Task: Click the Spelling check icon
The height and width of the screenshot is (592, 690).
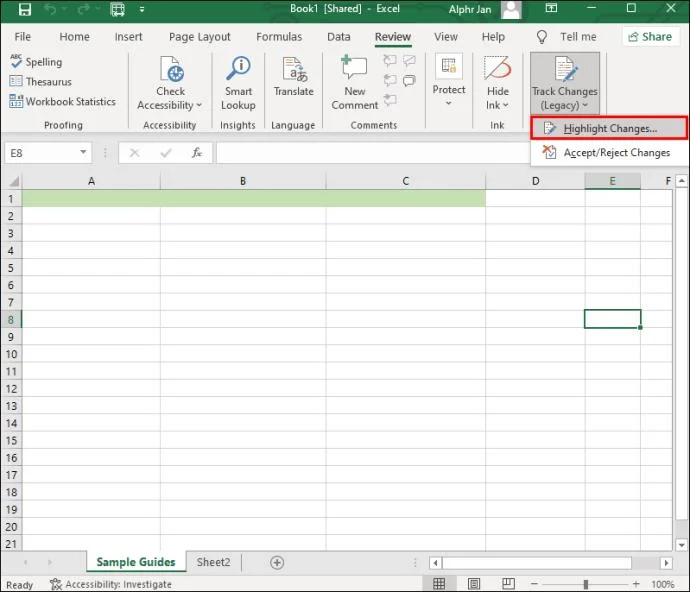Action: (x=16, y=62)
